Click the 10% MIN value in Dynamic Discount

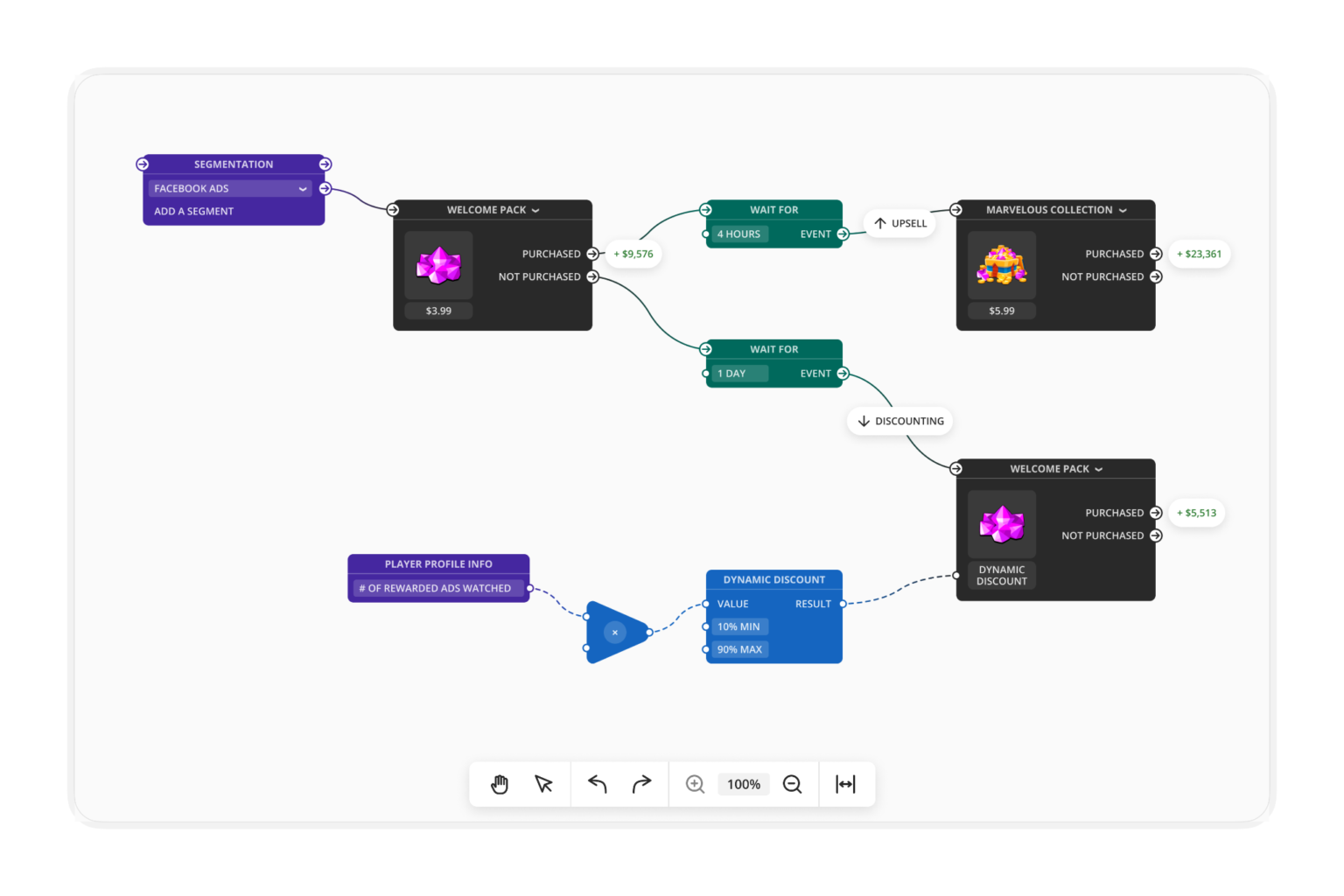[739, 626]
